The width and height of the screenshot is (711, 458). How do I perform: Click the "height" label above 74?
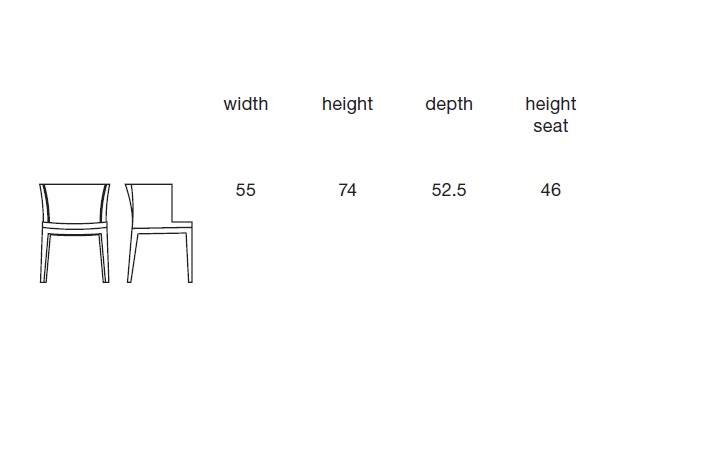347,104
